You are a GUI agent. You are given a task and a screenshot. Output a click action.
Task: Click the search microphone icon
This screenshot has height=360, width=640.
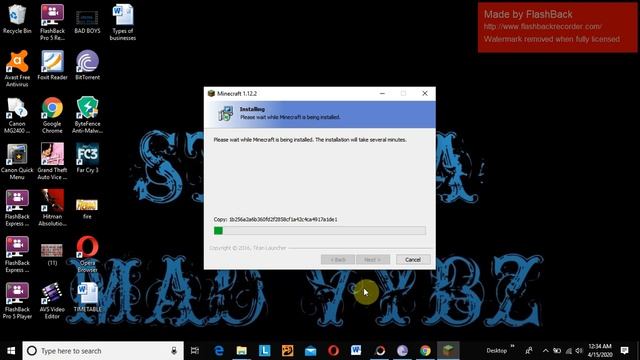click(174, 351)
